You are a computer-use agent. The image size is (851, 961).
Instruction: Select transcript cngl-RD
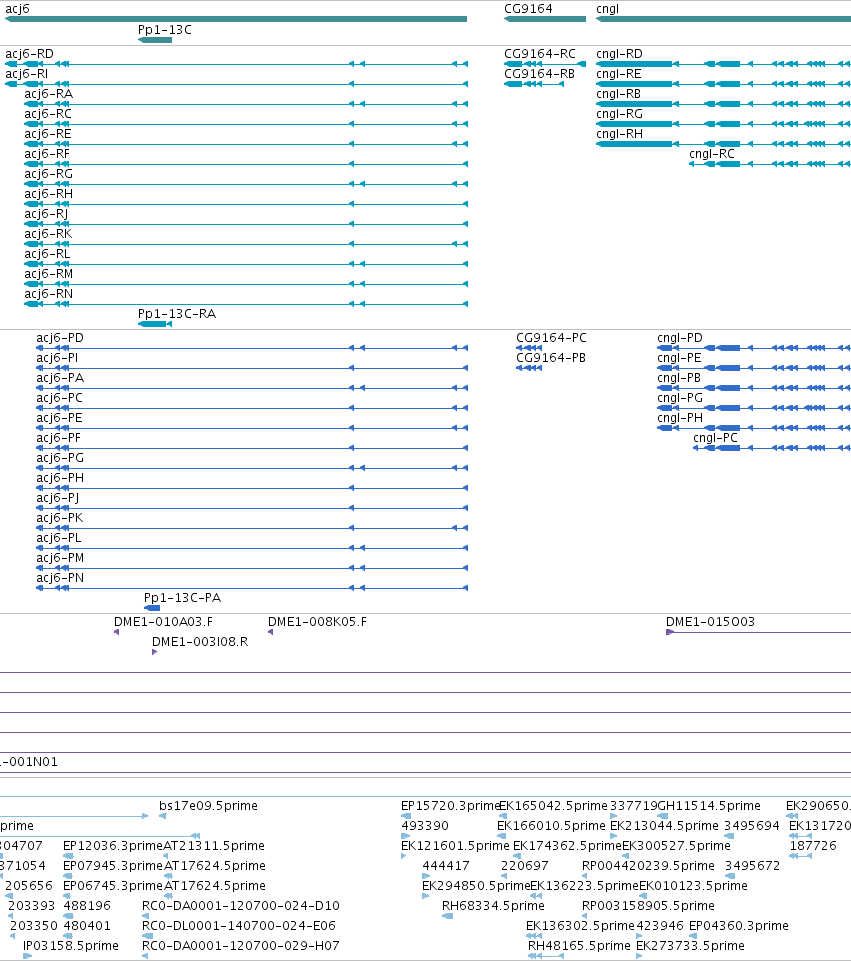pos(619,54)
